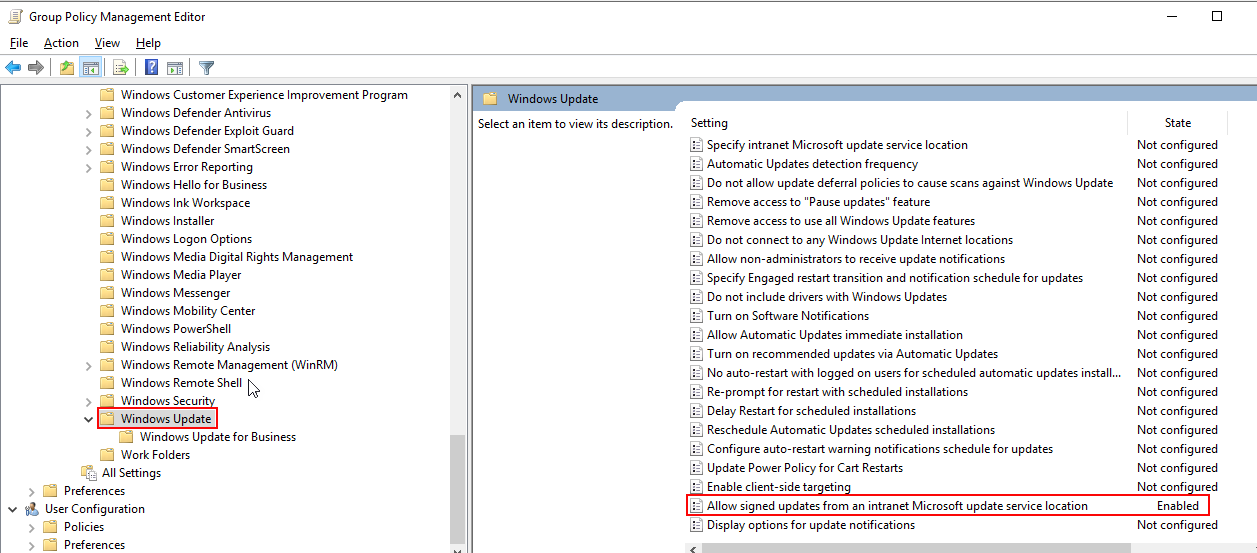Click the State column header
This screenshot has width=1257, height=553.
point(1177,123)
